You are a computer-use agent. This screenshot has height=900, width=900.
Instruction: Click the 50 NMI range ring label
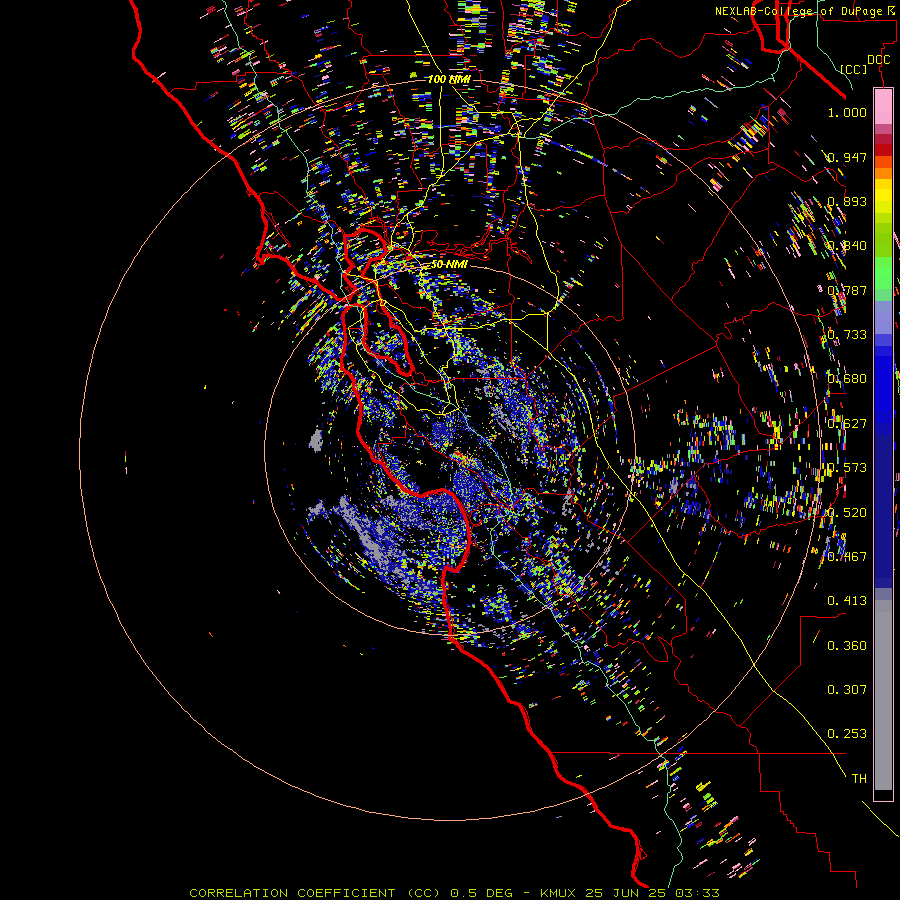pos(449,264)
